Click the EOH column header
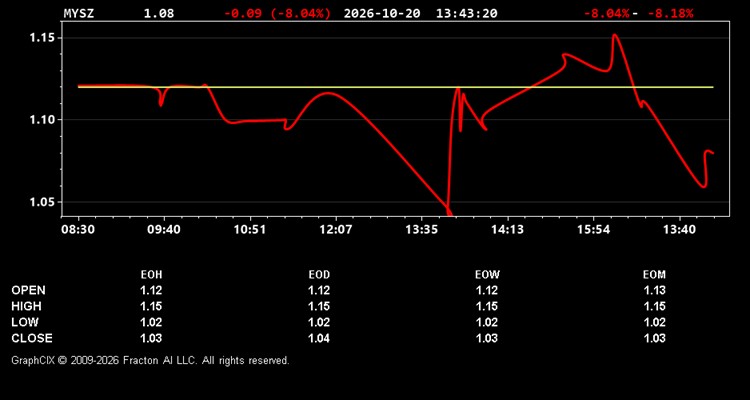This screenshot has width=750, height=400. [x=151, y=275]
